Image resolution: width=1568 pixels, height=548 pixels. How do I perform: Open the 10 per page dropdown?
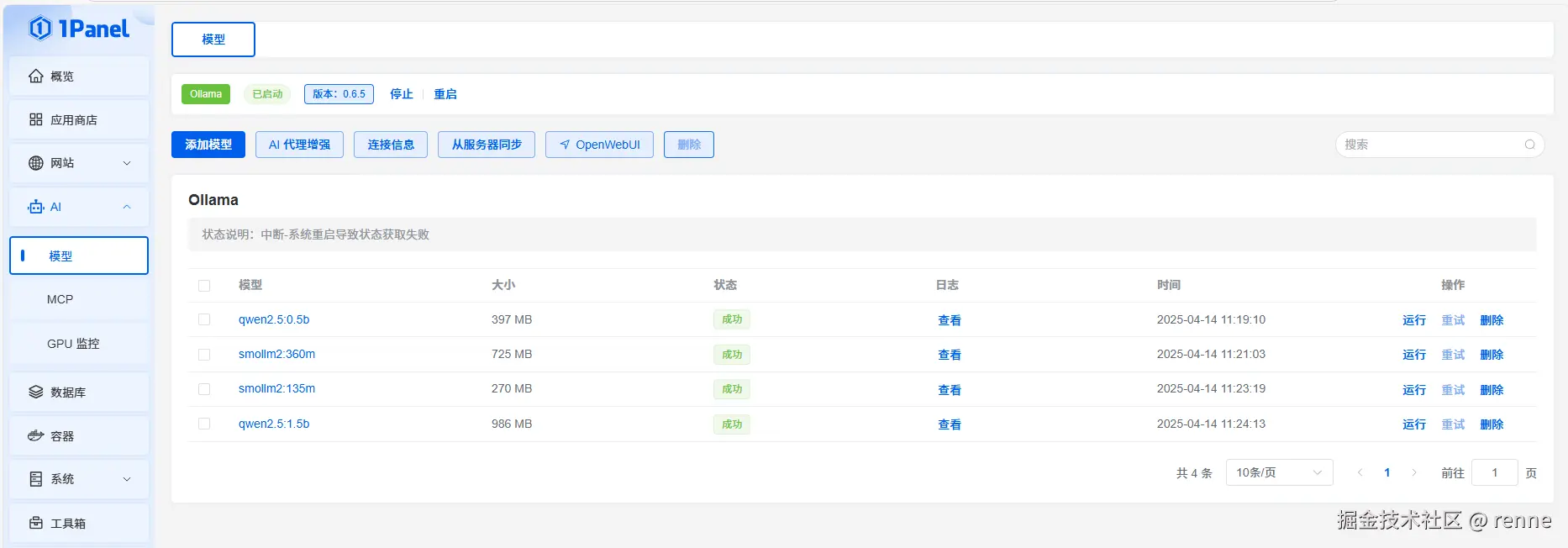point(1280,473)
